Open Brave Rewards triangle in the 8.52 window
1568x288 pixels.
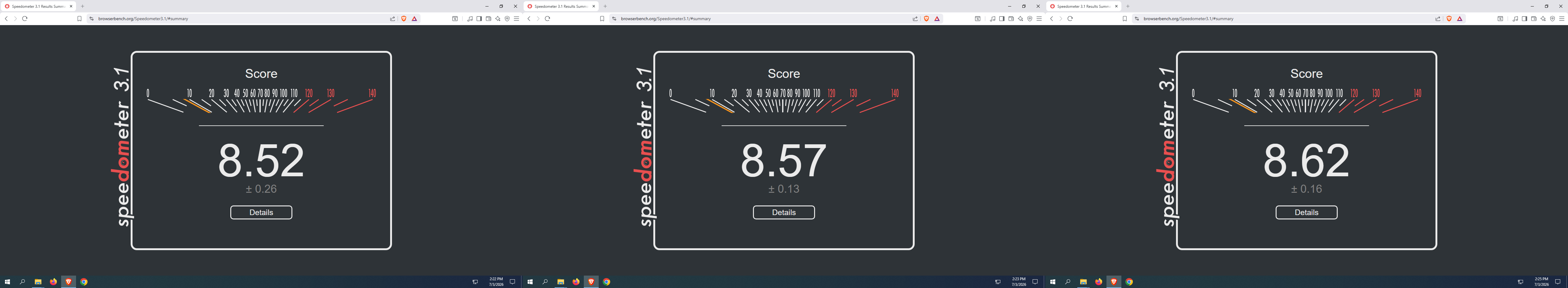point(415,19)
